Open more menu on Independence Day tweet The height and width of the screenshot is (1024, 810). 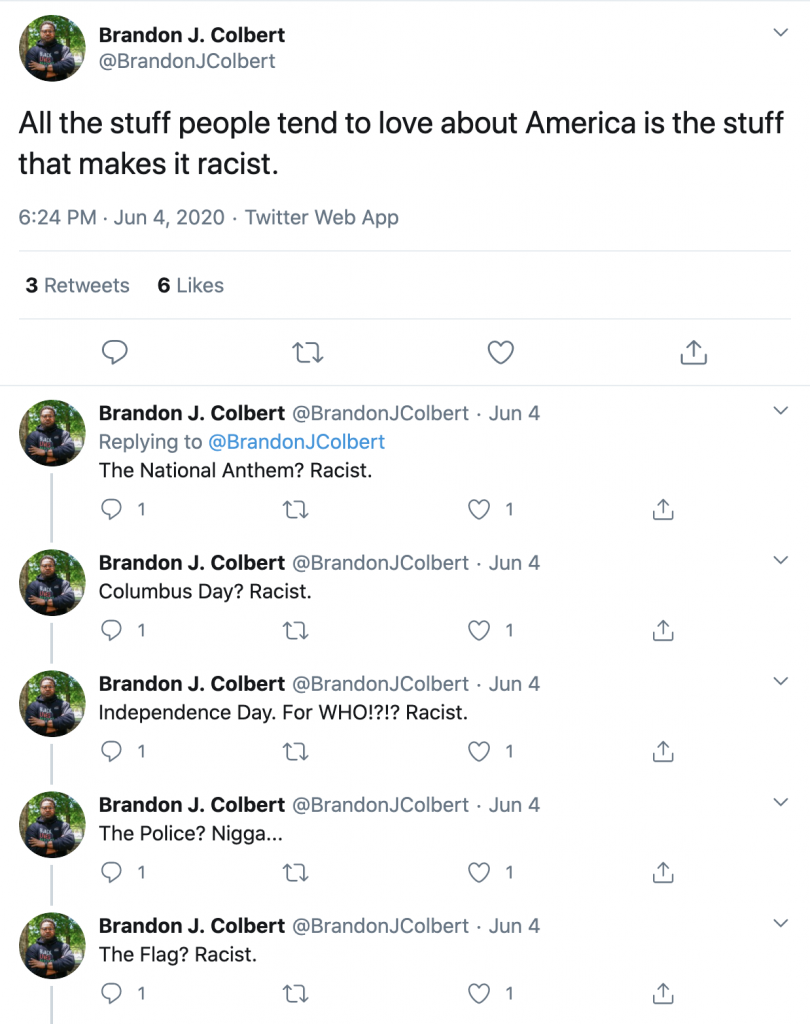click(781, 682)
